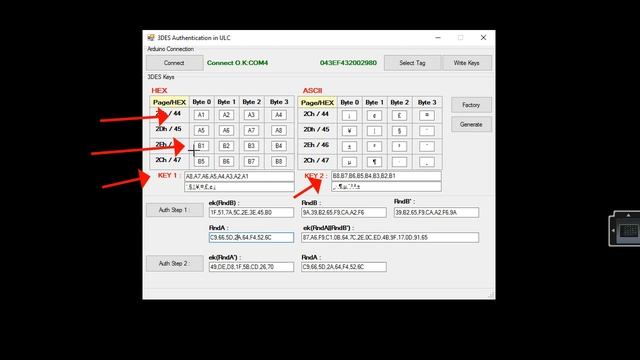Click the yellow Page/HEX header in ASCII table
Screen dimensions: 640x360
(317, 102)
